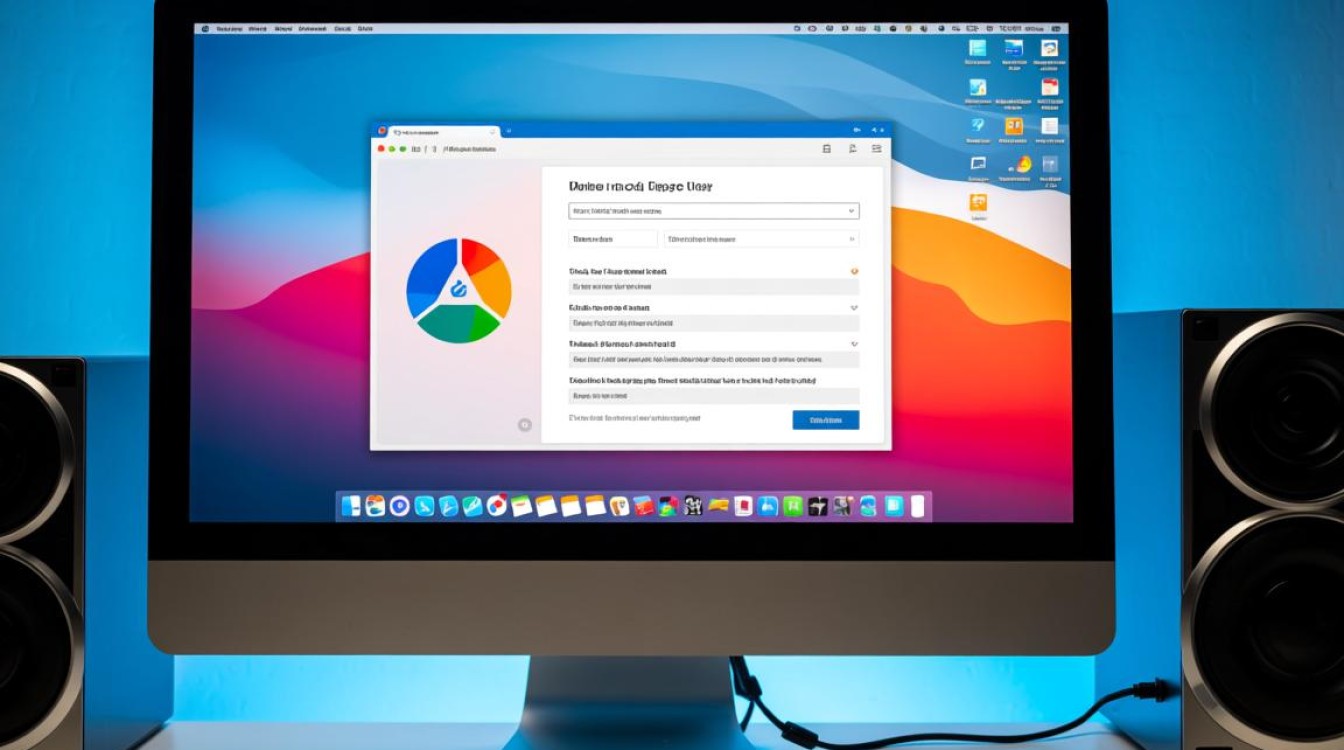The width and height of the screenshot is (1344, 750).
Task: Click the first item in the top menu bar
Action: click(203, 29)
